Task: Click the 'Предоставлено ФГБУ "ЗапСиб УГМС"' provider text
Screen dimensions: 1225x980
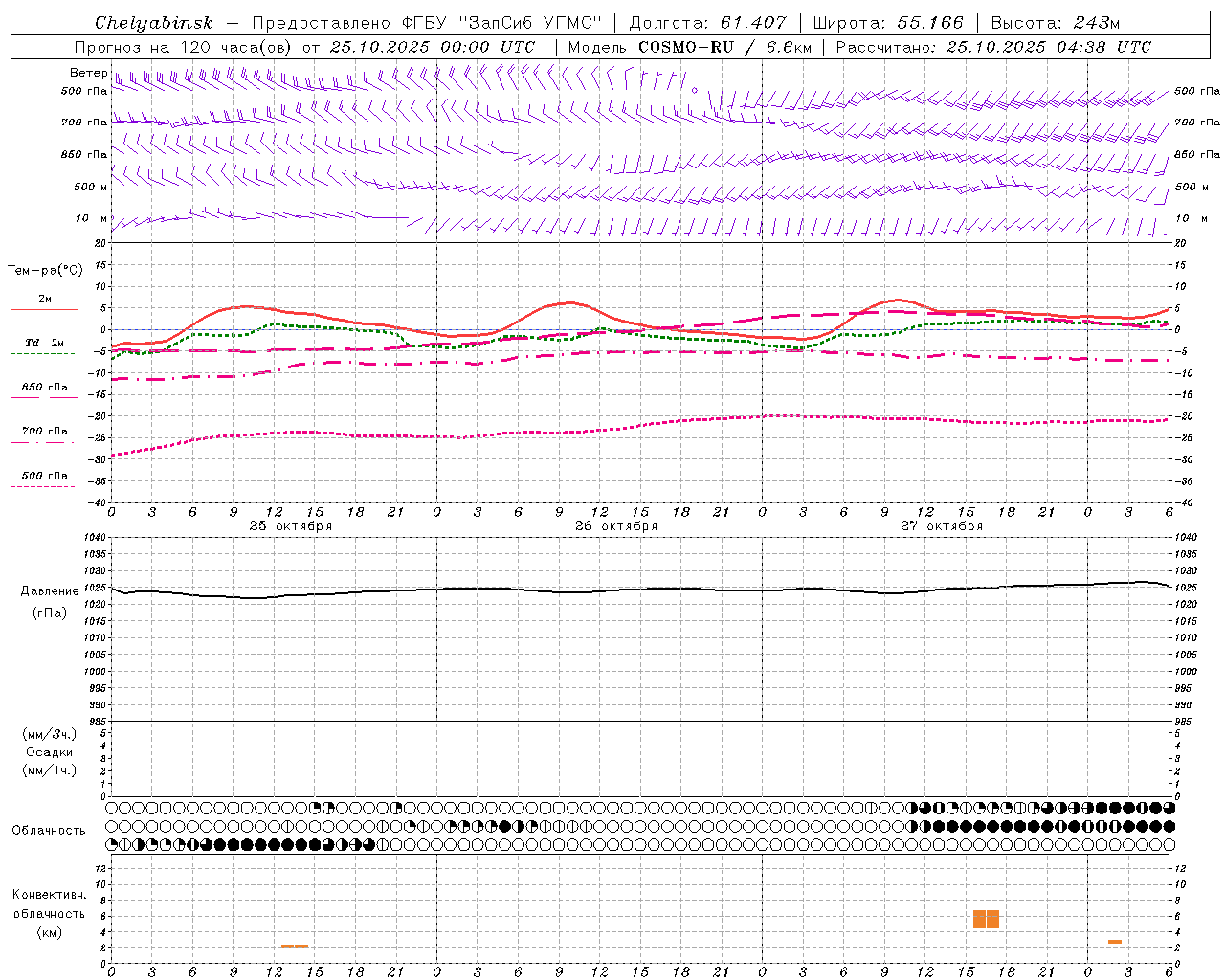Action: click(426, 23)
